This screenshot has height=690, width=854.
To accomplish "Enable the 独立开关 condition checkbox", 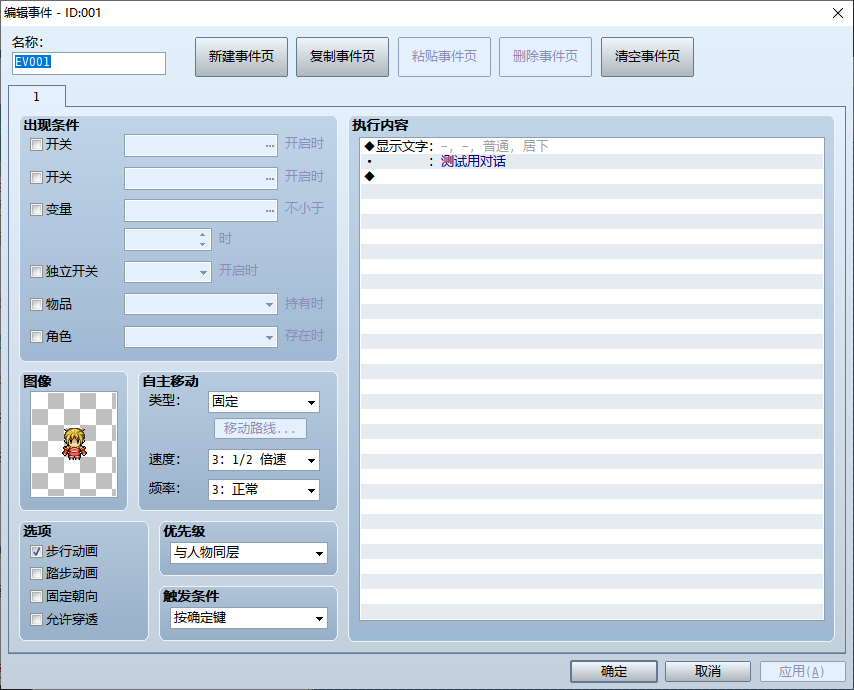I will coord(36,271).
